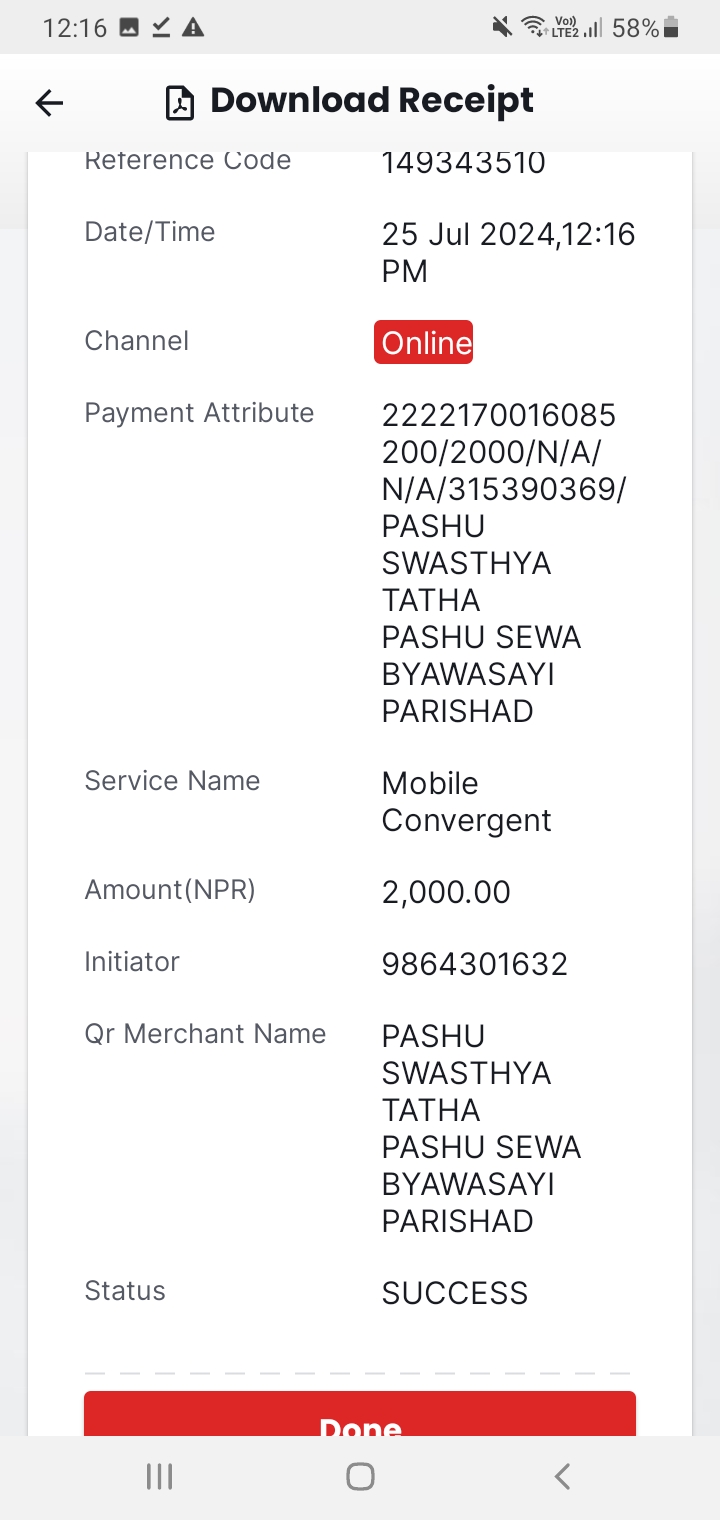Tap the red Done button

pos(360,1414)
